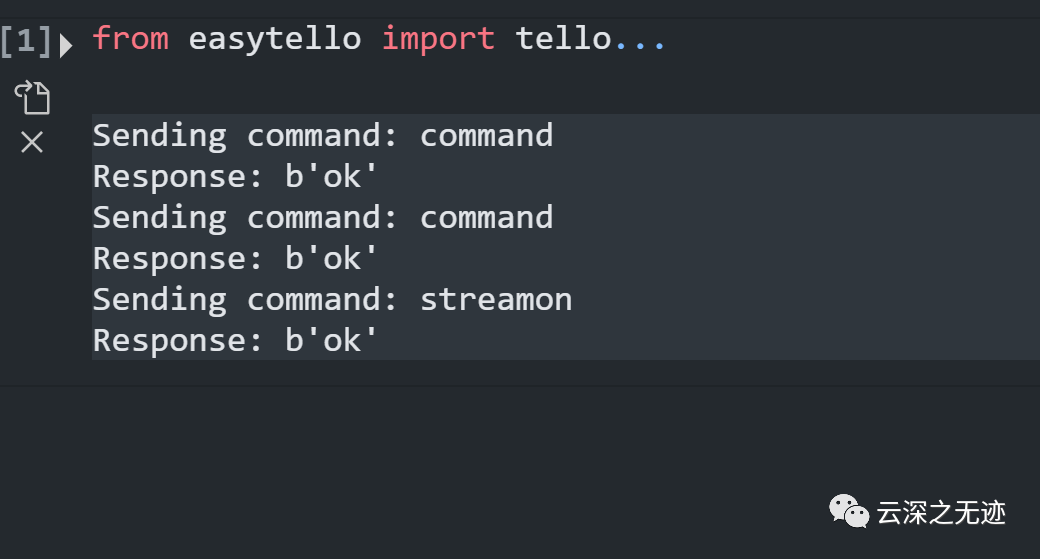Click the empty area below the cell output

click(x=500, y=450)
